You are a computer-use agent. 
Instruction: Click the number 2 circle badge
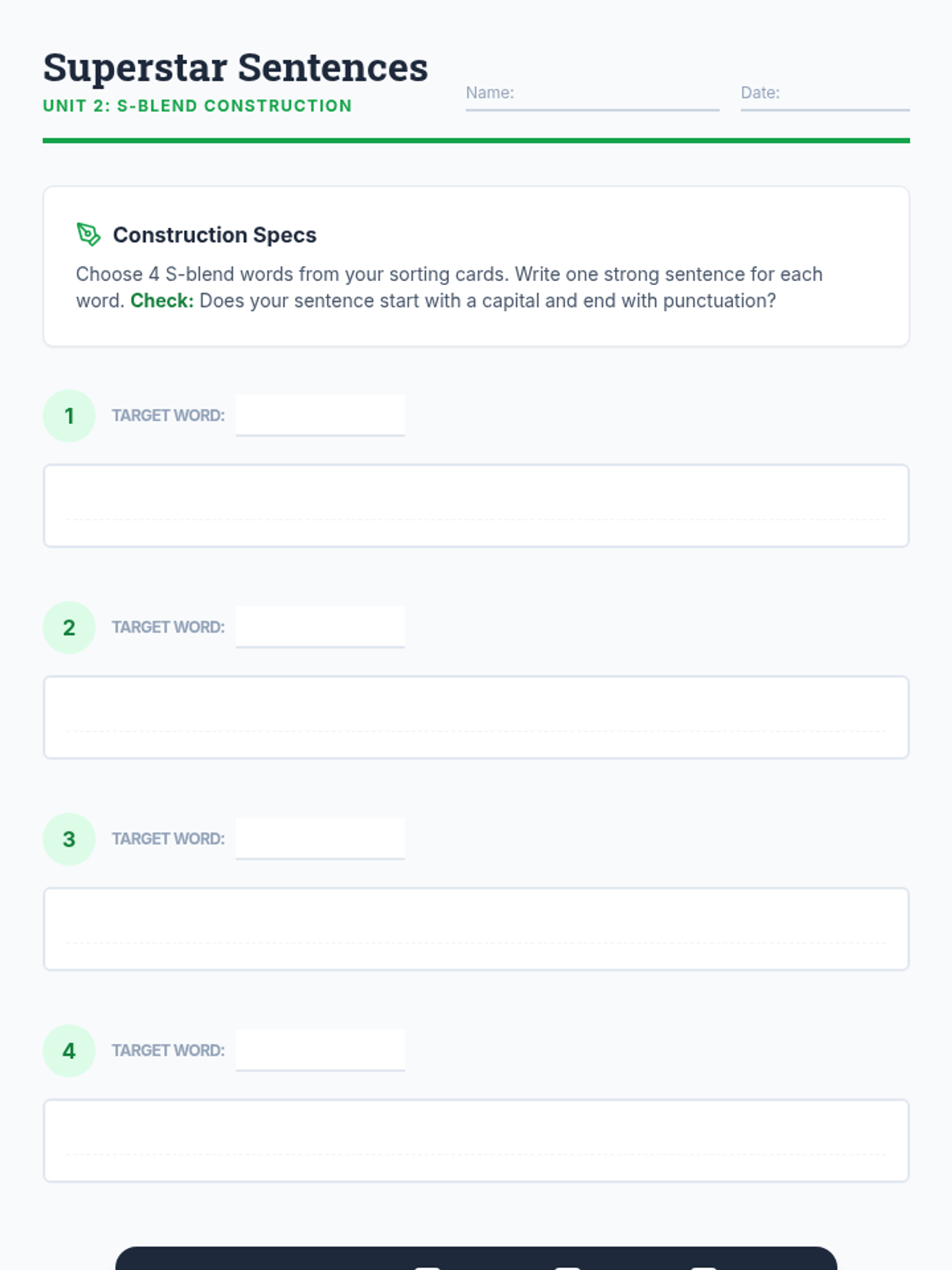[x=69, y=627]
